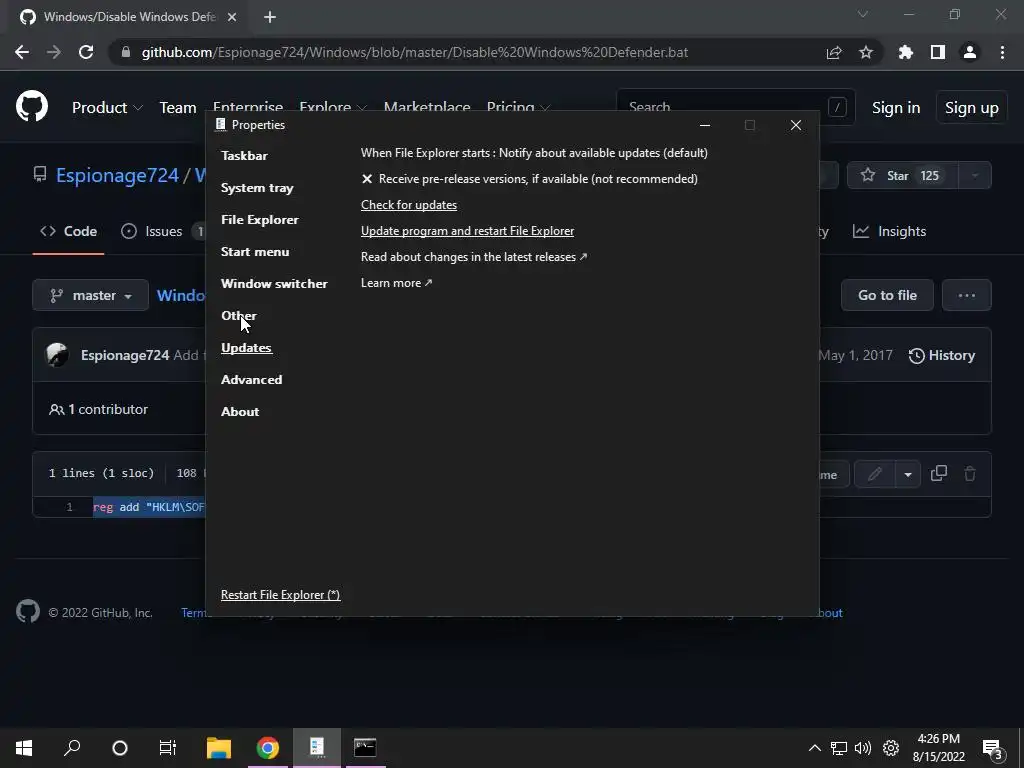The width and height of the screenshot is (1024, 768).
Task: Open a new Chrome tab
Action: click(270, 17)
